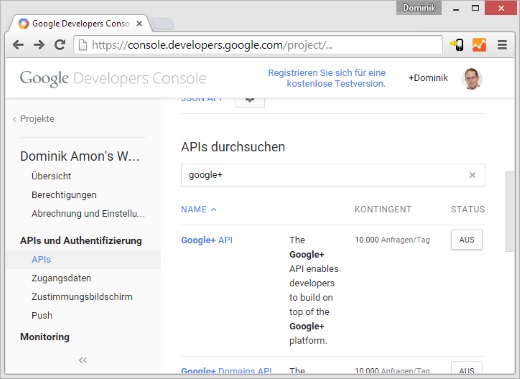This screenshot has width=520, height=379.
Task: Select the Google Developers Console browser tab
Action: [80, 24]
